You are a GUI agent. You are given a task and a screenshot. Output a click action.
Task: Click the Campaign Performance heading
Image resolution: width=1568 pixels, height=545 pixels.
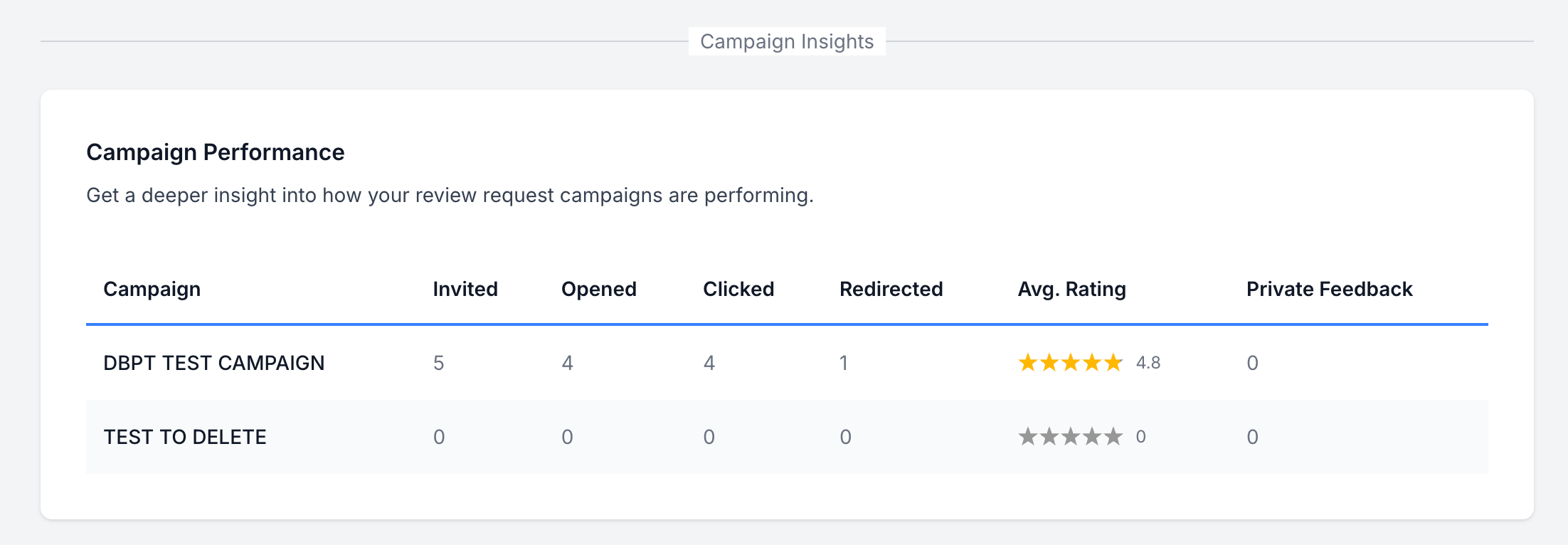(216, 152)
